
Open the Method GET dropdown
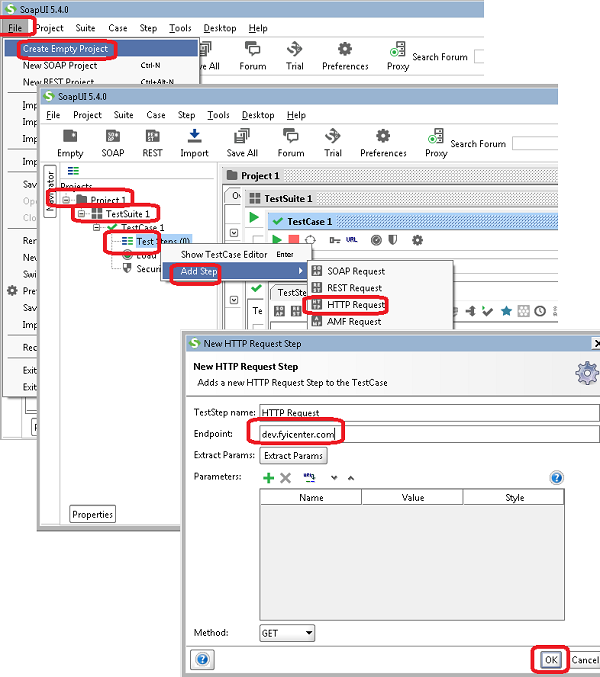287,633
